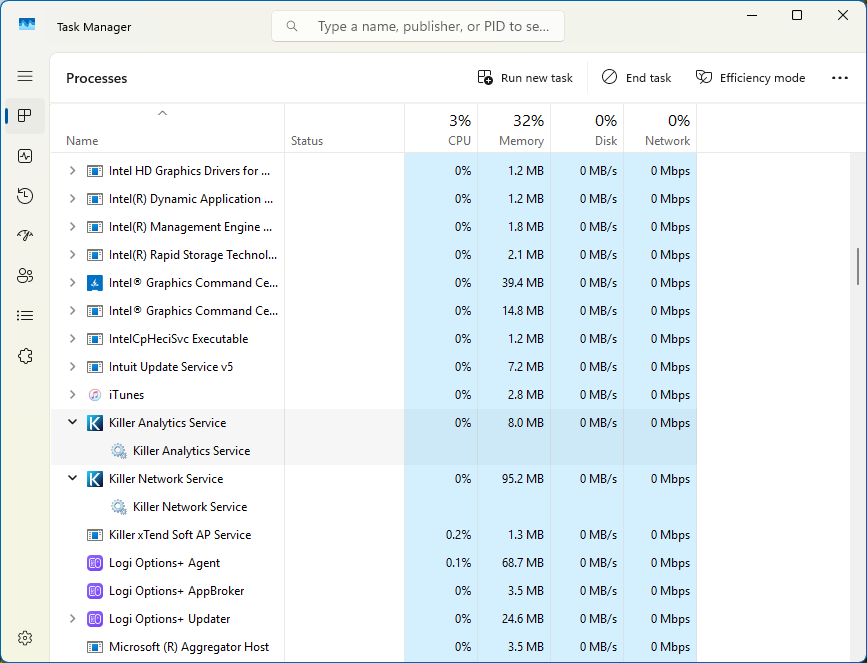Expand Intel(R) Rapid Storage Technology process
The width and height of the screenshot is (867, 663).
point(72,255)
